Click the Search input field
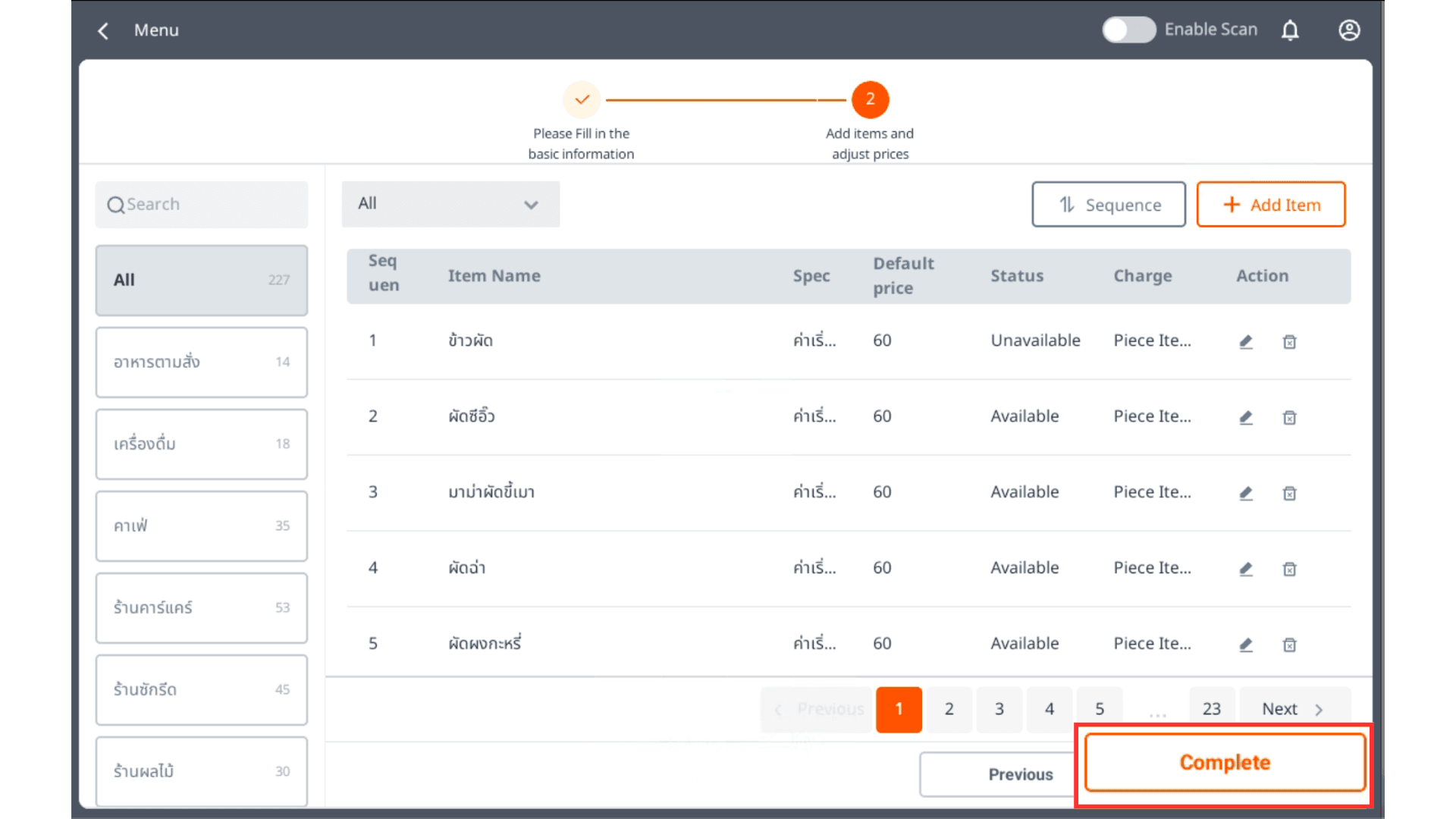The image size is (1456, 819). pos(201,205)
